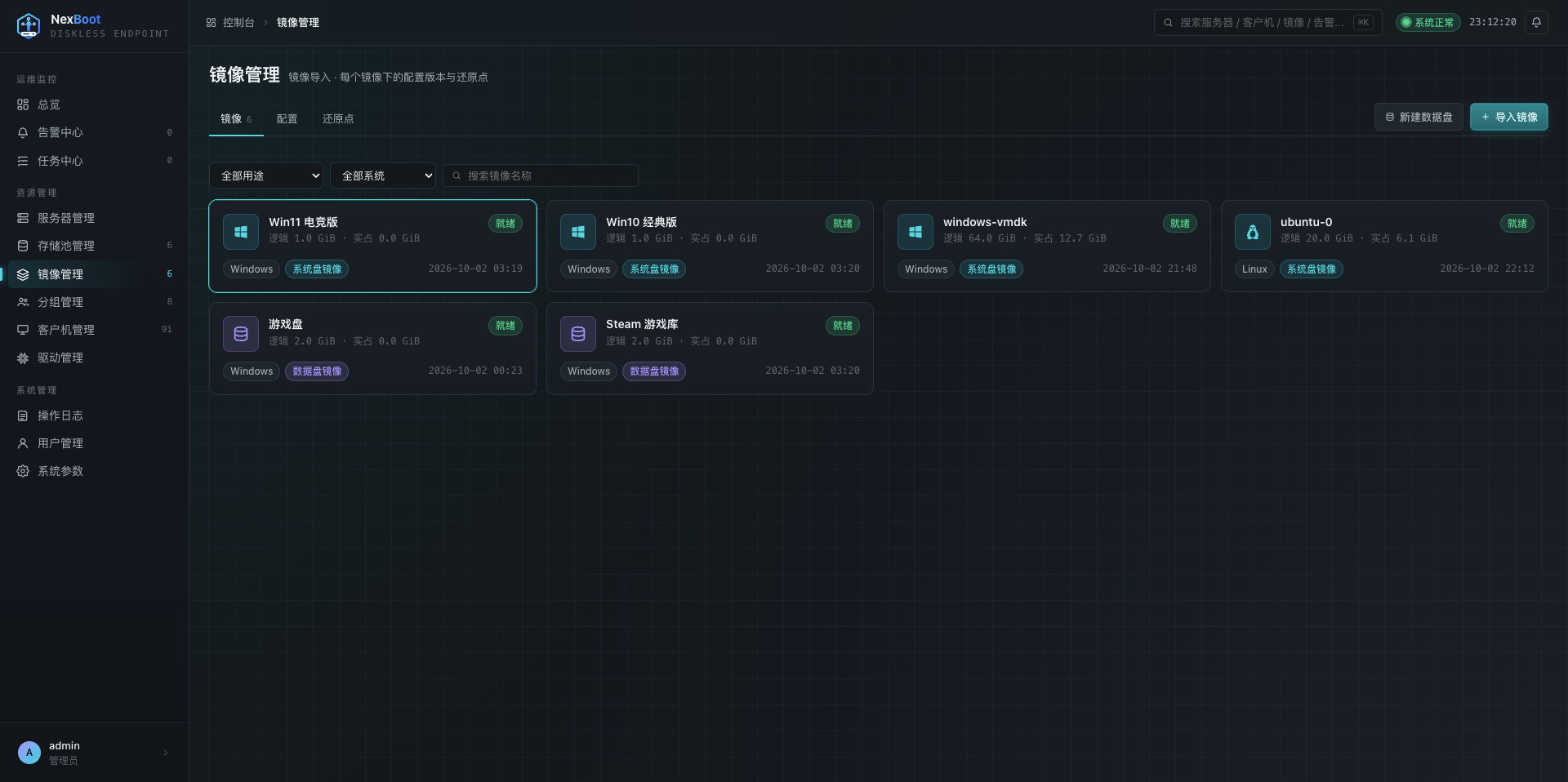This screenshot has width=1568, height=782.
Task: Open the Win10 经典版 image card title
Action: tap(641, 222)
